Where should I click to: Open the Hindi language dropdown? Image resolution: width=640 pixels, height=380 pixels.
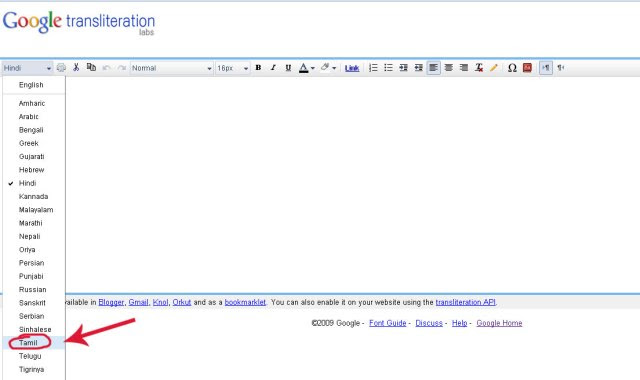[27, 68]
